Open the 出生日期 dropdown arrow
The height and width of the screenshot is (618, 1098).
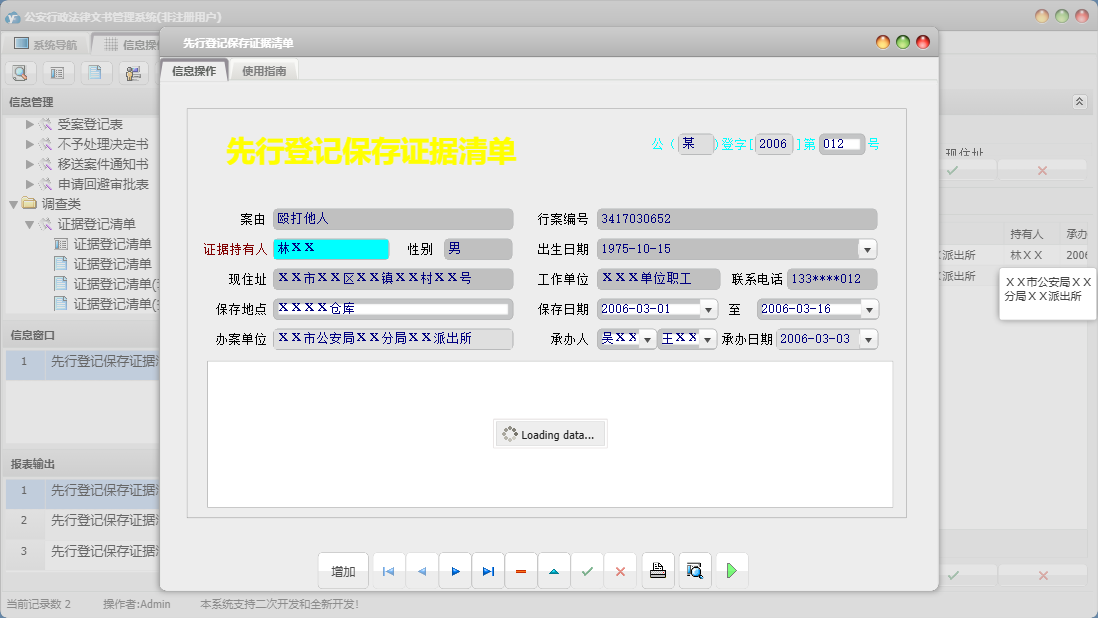coord(867,249)
